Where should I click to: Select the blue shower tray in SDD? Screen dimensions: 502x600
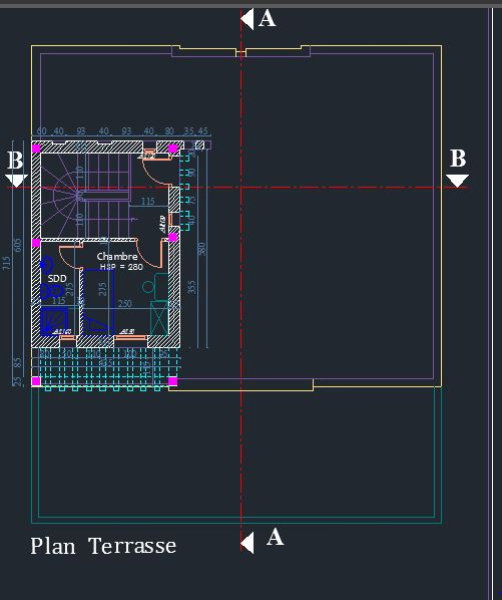54,320
